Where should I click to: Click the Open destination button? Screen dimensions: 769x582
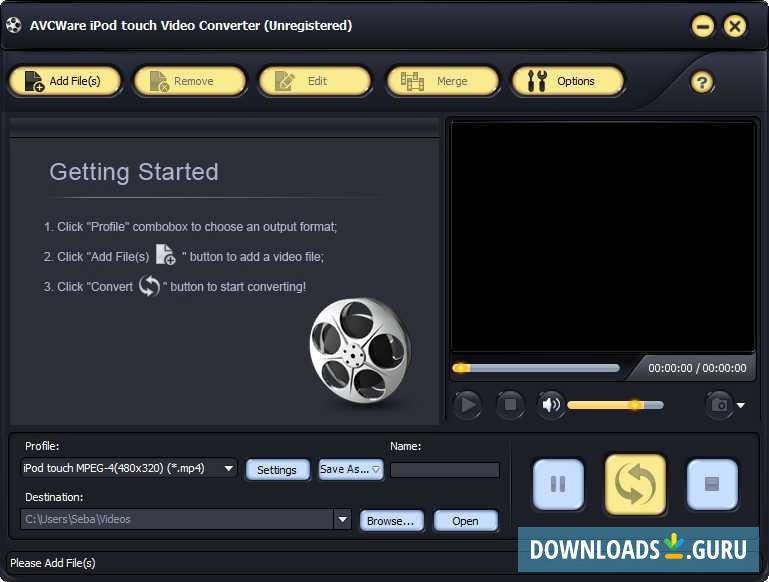coord(465,521)
